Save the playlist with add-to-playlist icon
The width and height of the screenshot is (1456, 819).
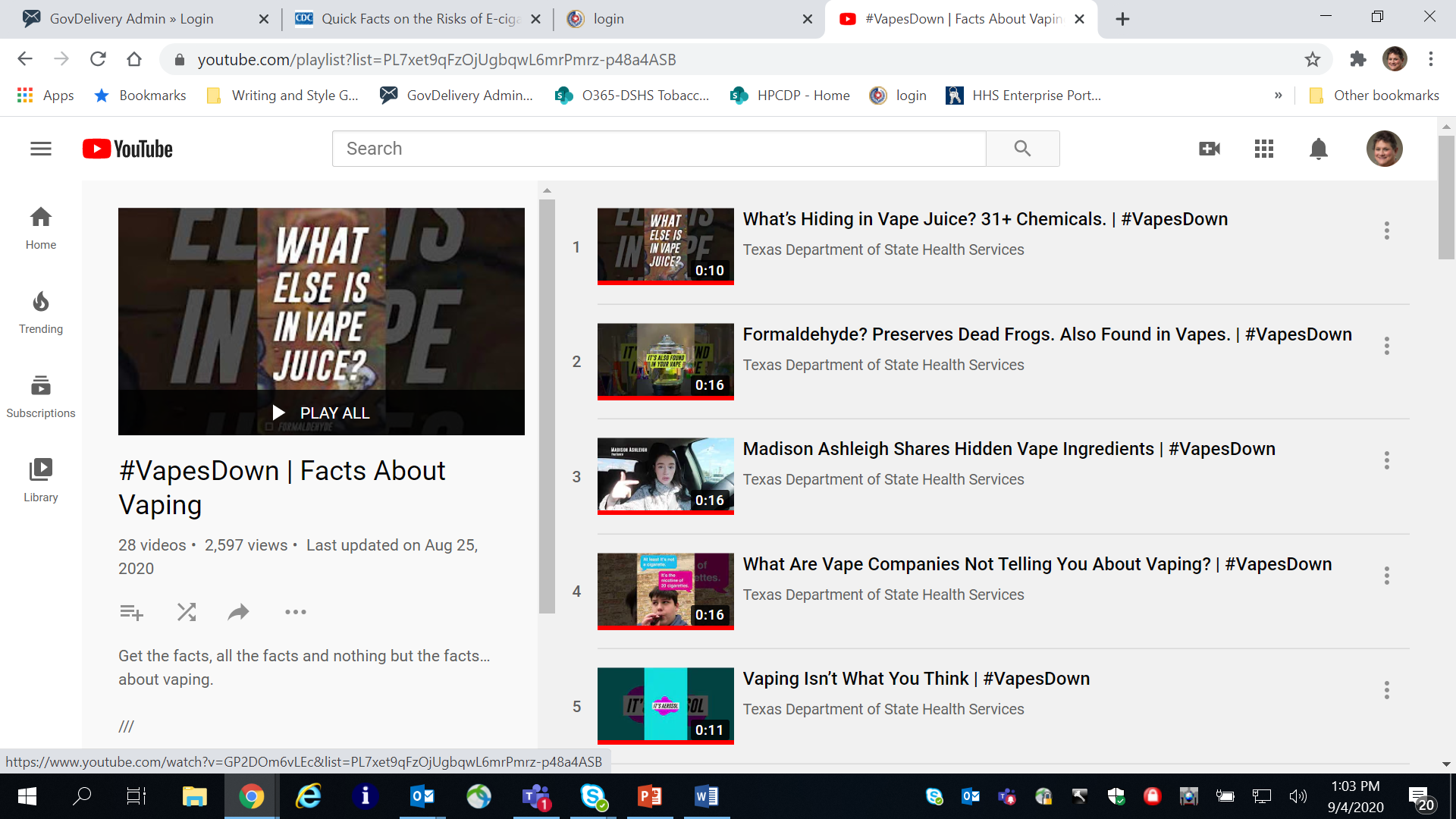point(130,612)
